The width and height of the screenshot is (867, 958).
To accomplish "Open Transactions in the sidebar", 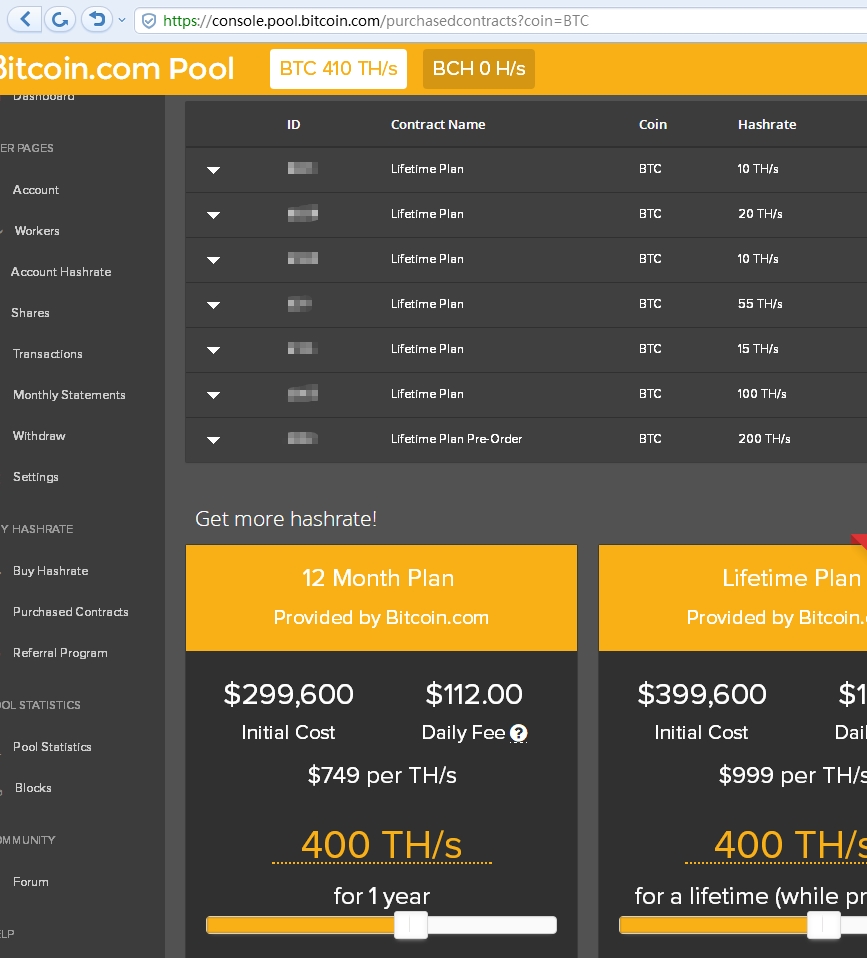I will [48, 354].
